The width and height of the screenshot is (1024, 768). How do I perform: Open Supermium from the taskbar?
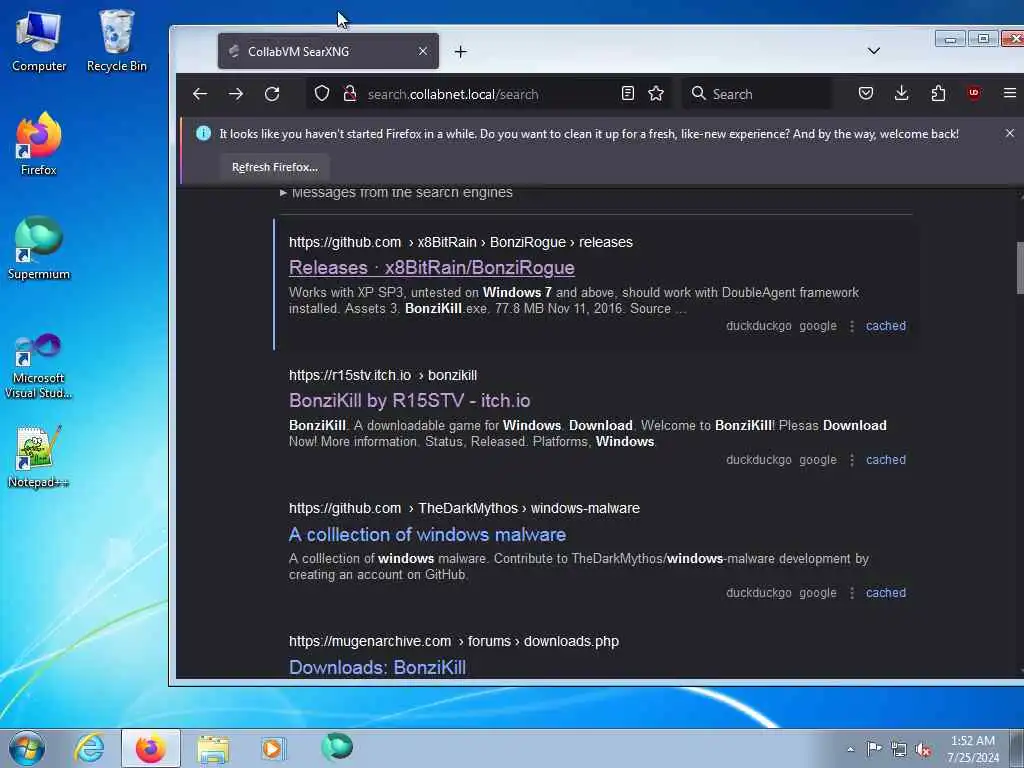(337, 747)
